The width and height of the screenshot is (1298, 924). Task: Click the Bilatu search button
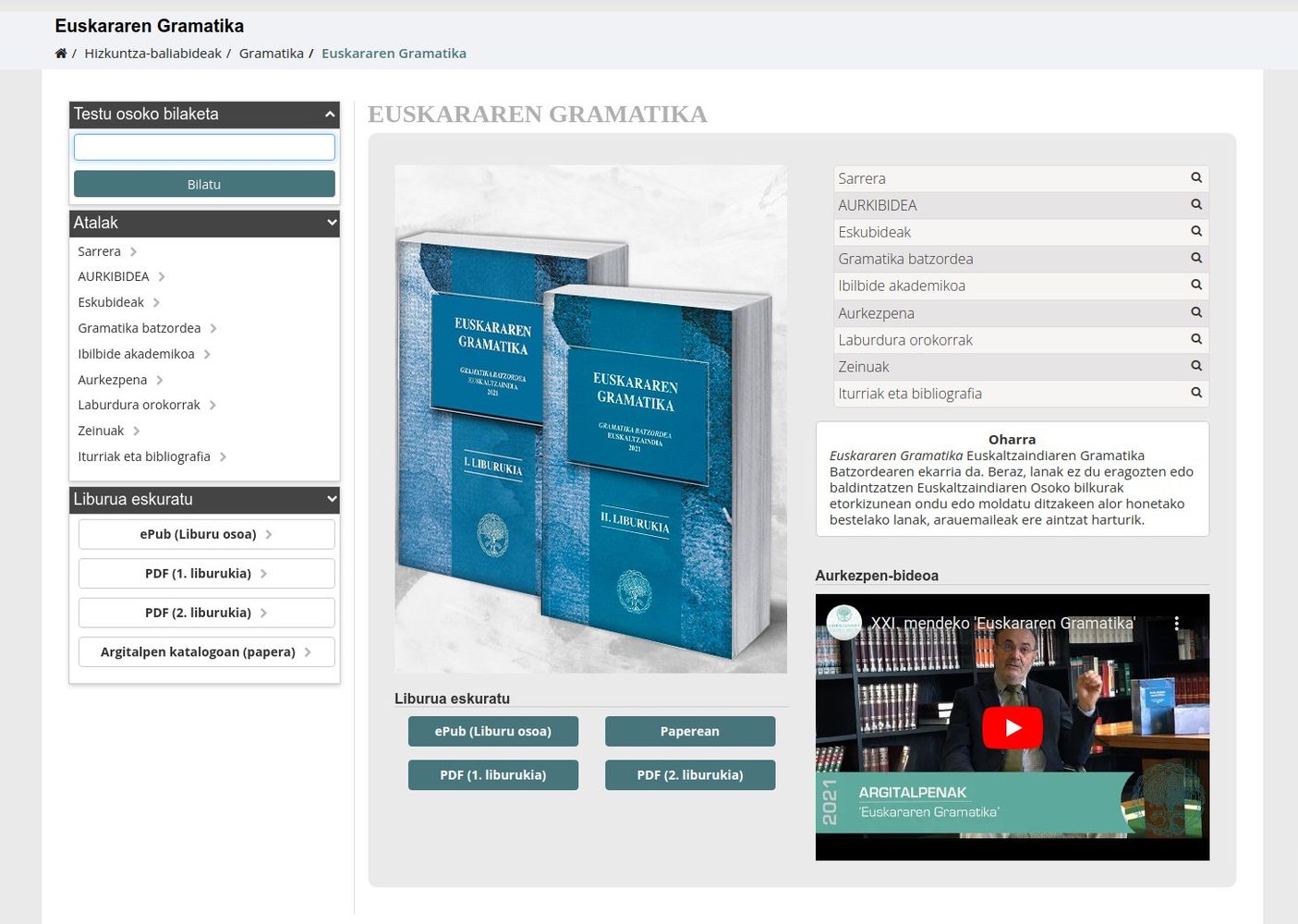click(204, 184)
